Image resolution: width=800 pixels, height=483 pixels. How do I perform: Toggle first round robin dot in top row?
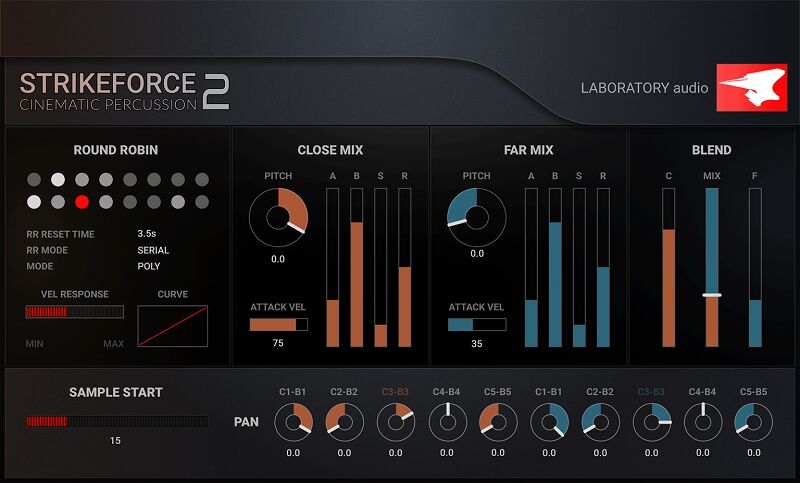34,180
